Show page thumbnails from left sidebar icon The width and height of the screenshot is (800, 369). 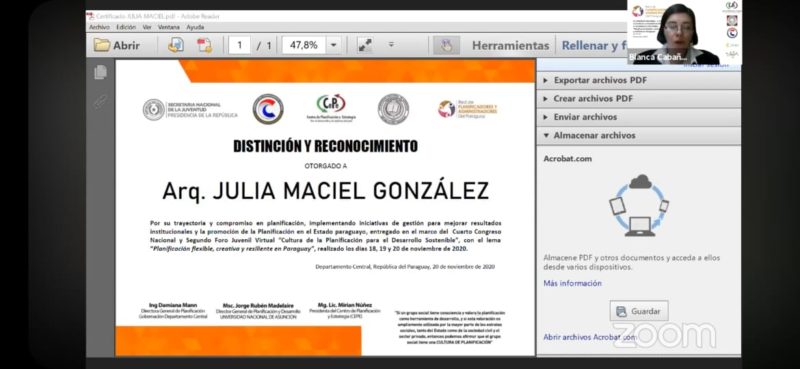(101, 72)
